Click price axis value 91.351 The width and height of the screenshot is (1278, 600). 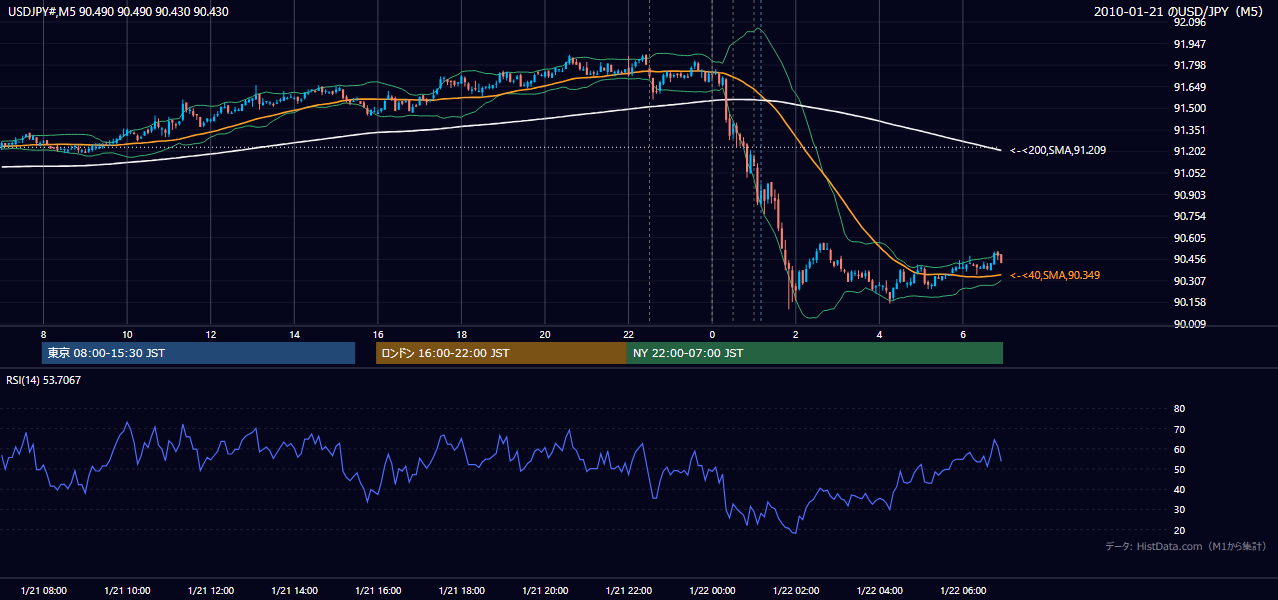pos(1190,130)
